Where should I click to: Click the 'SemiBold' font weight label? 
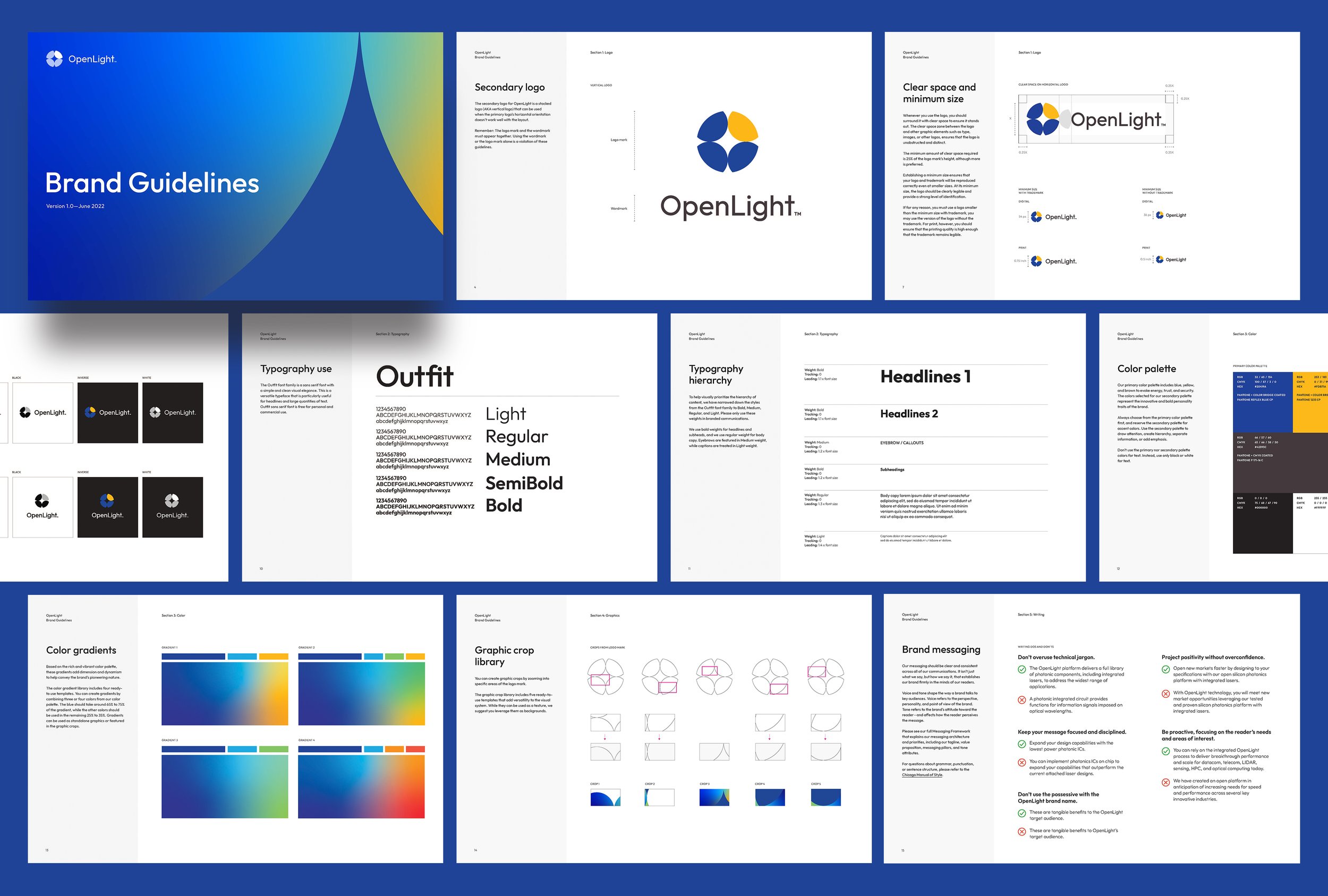coord(524,483)
